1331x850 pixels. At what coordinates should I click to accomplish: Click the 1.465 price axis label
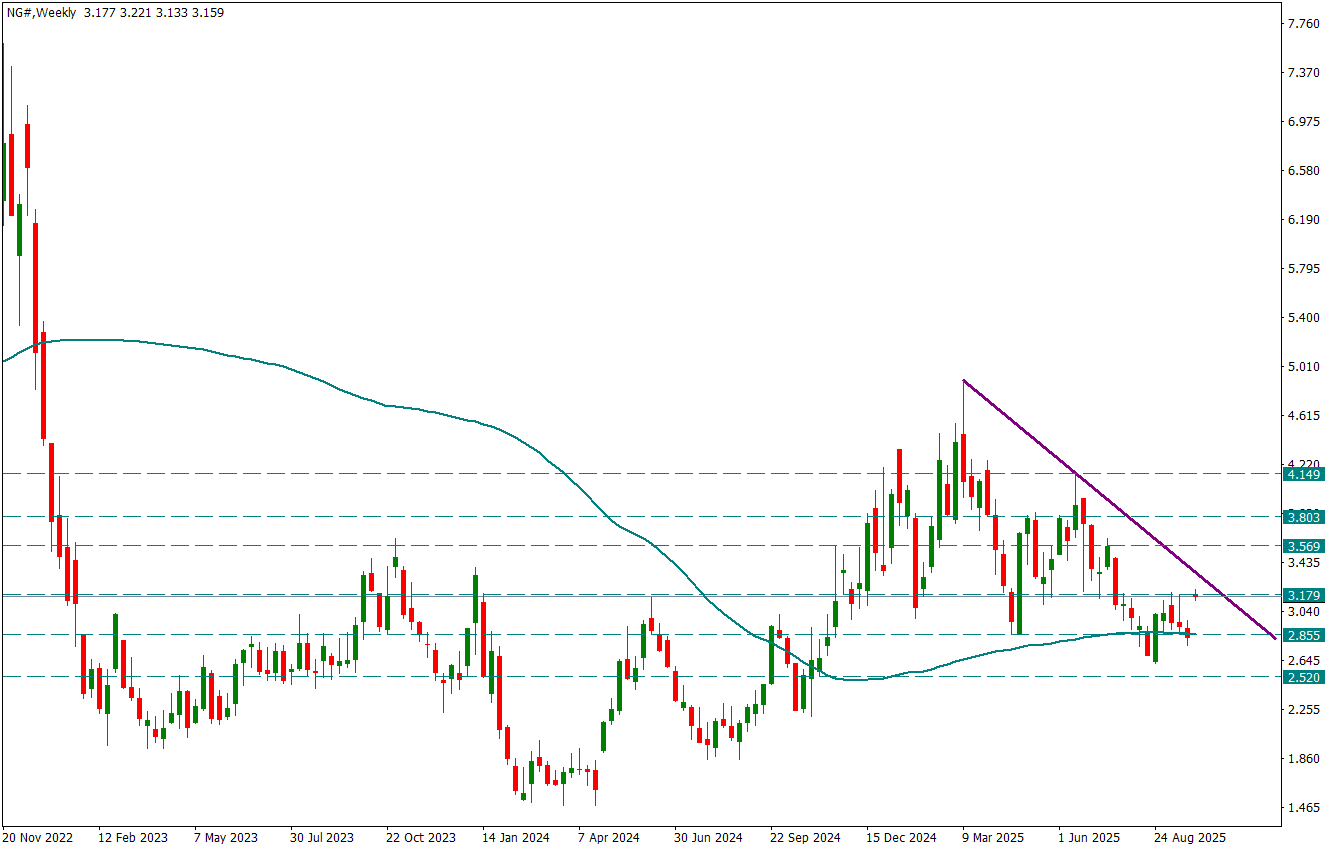[1306, 807]
